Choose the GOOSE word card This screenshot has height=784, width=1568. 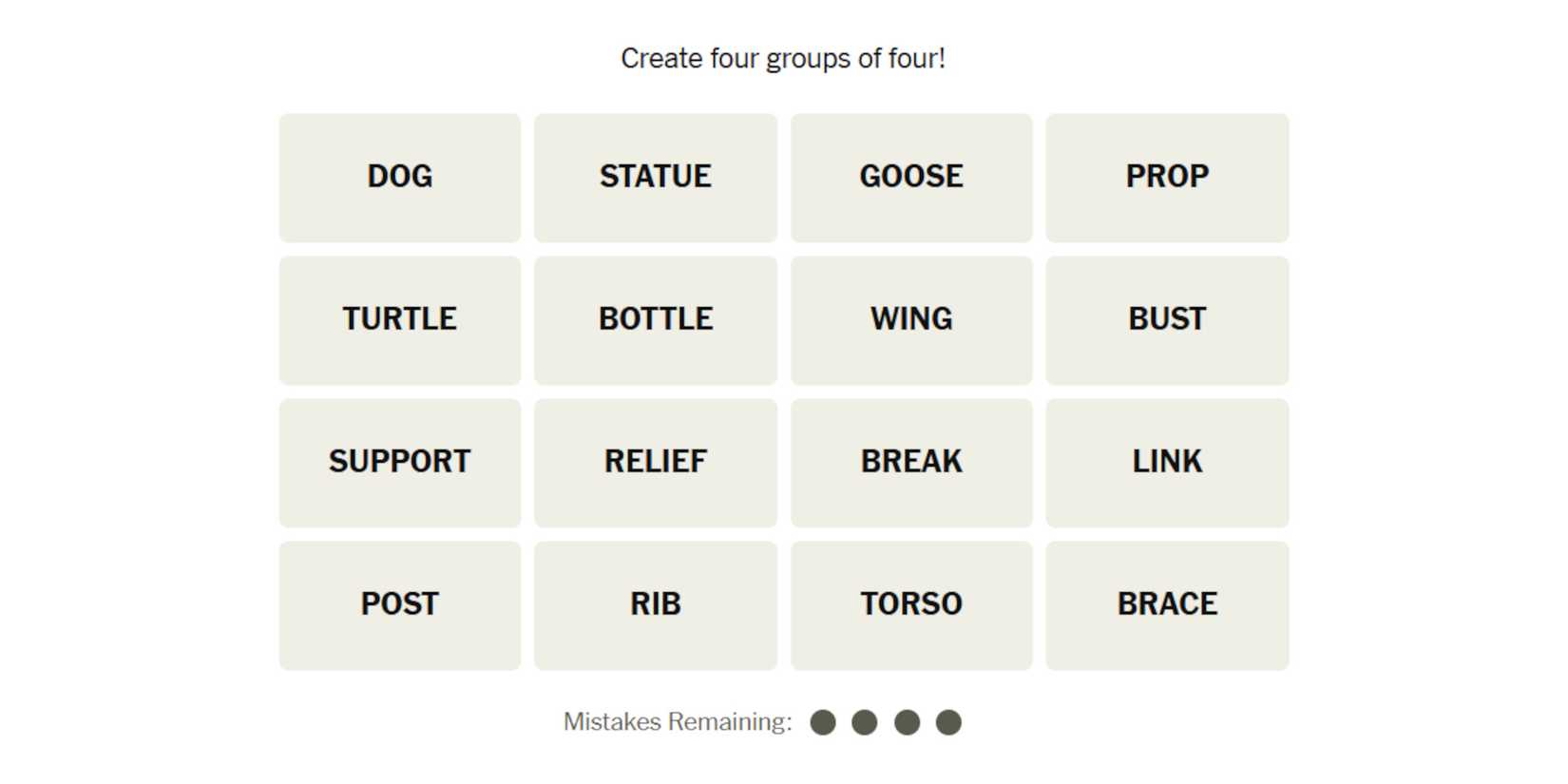pos(911,178)
